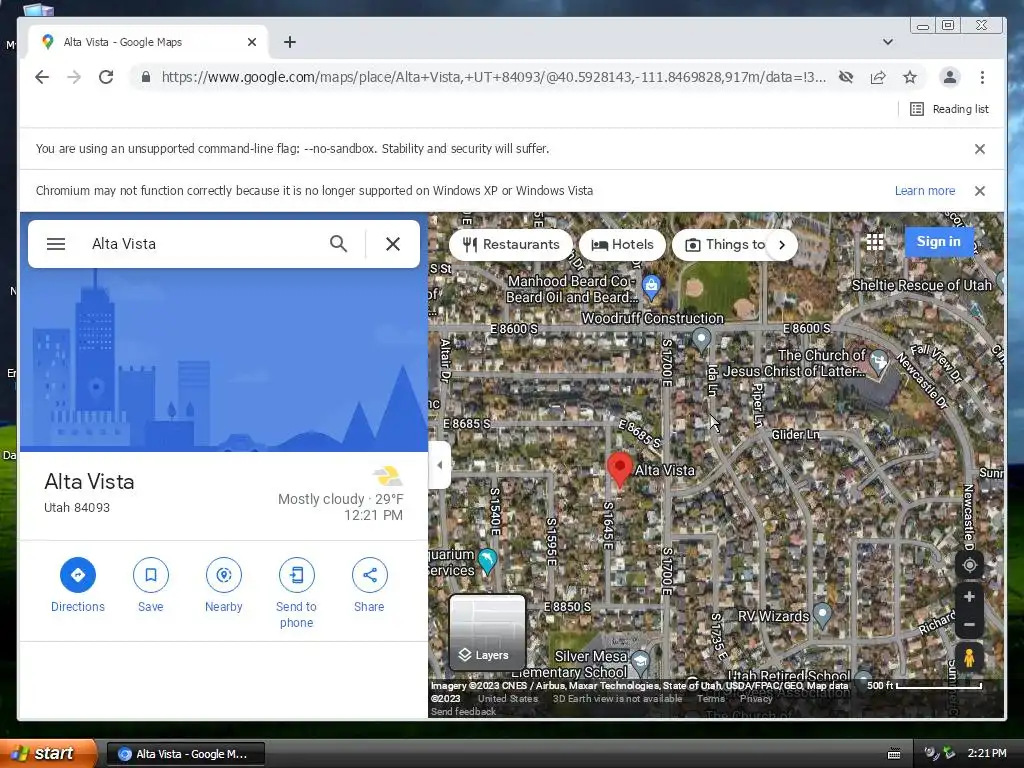
Task: Open the browser profile icon
Action: click(950, 77)
